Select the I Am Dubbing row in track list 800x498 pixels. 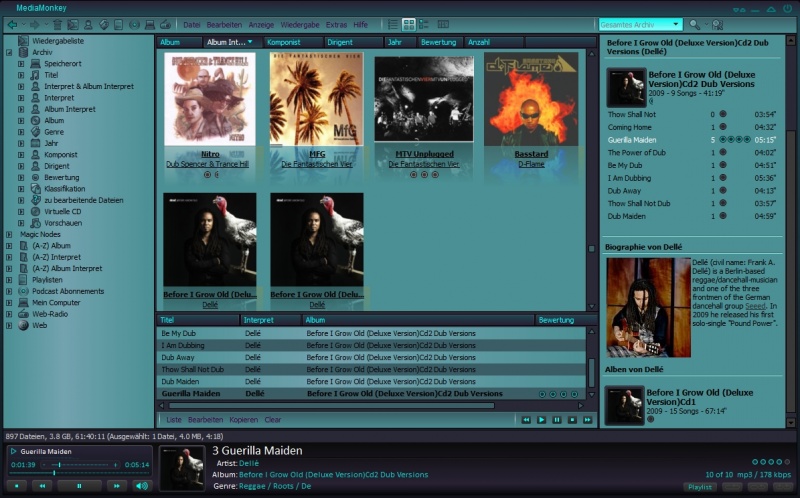[371, 345]
